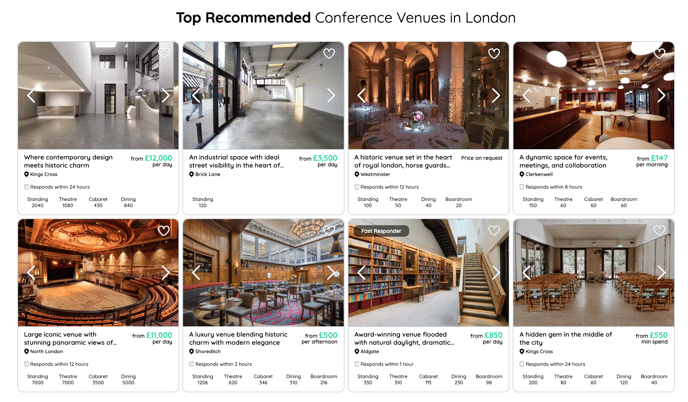Heart icon on North London iconic venue

pyautogui.click(x=164, y=230)
